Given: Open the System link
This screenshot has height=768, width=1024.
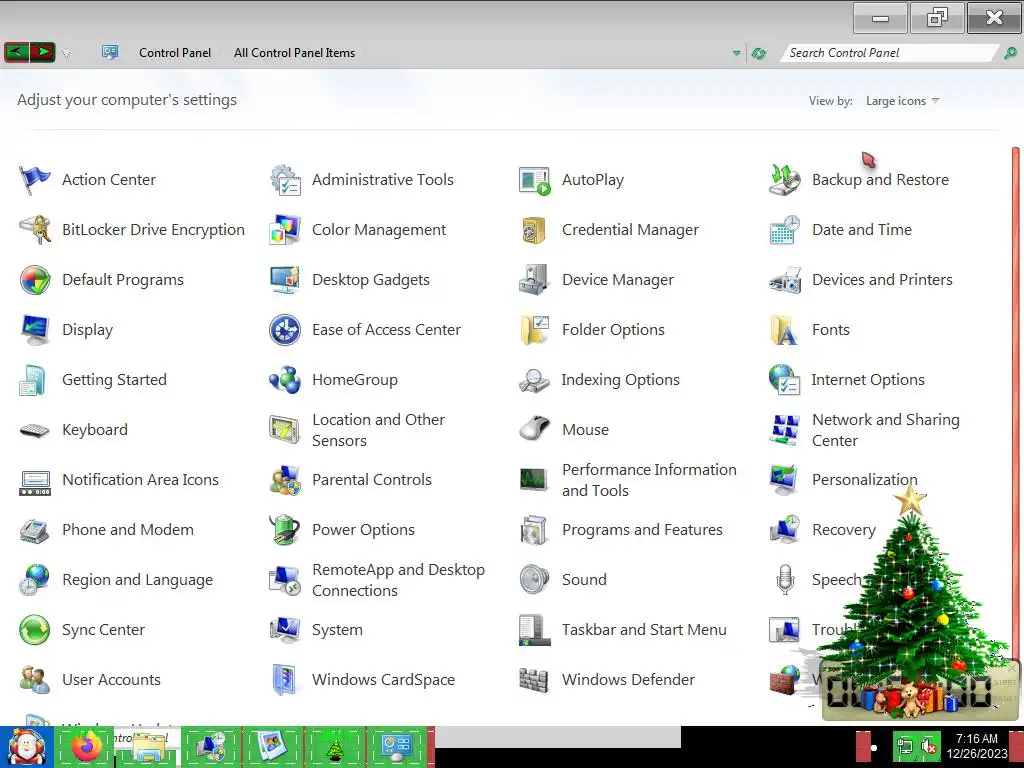Looking at the screenshot, I should click(337, 630).
